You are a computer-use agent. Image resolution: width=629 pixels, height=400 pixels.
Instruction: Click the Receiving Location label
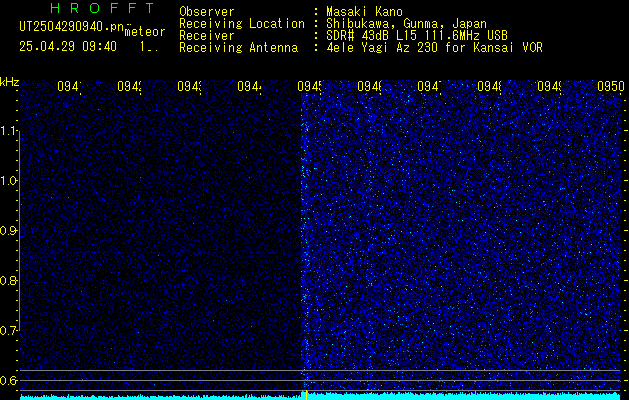point(242,24)
